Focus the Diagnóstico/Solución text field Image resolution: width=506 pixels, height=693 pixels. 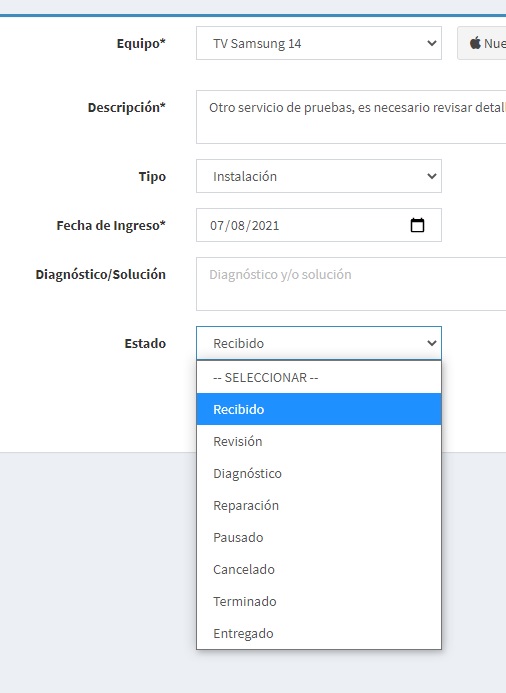pos(351,284)
